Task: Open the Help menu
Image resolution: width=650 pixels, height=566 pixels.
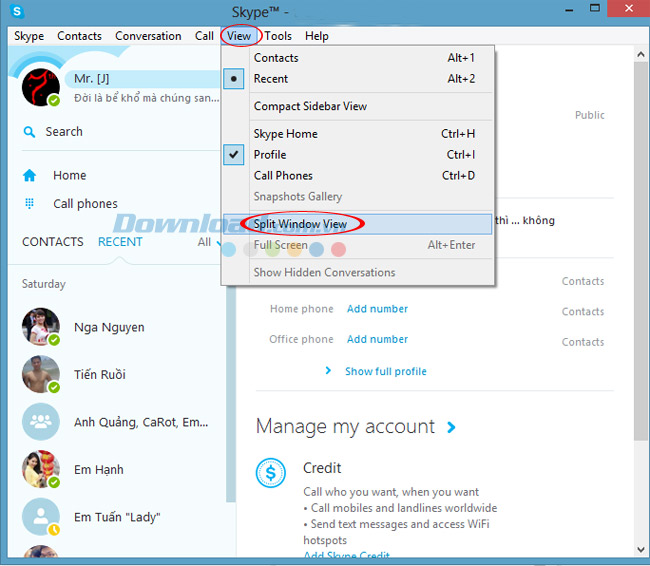Action: tap(317, 36)
